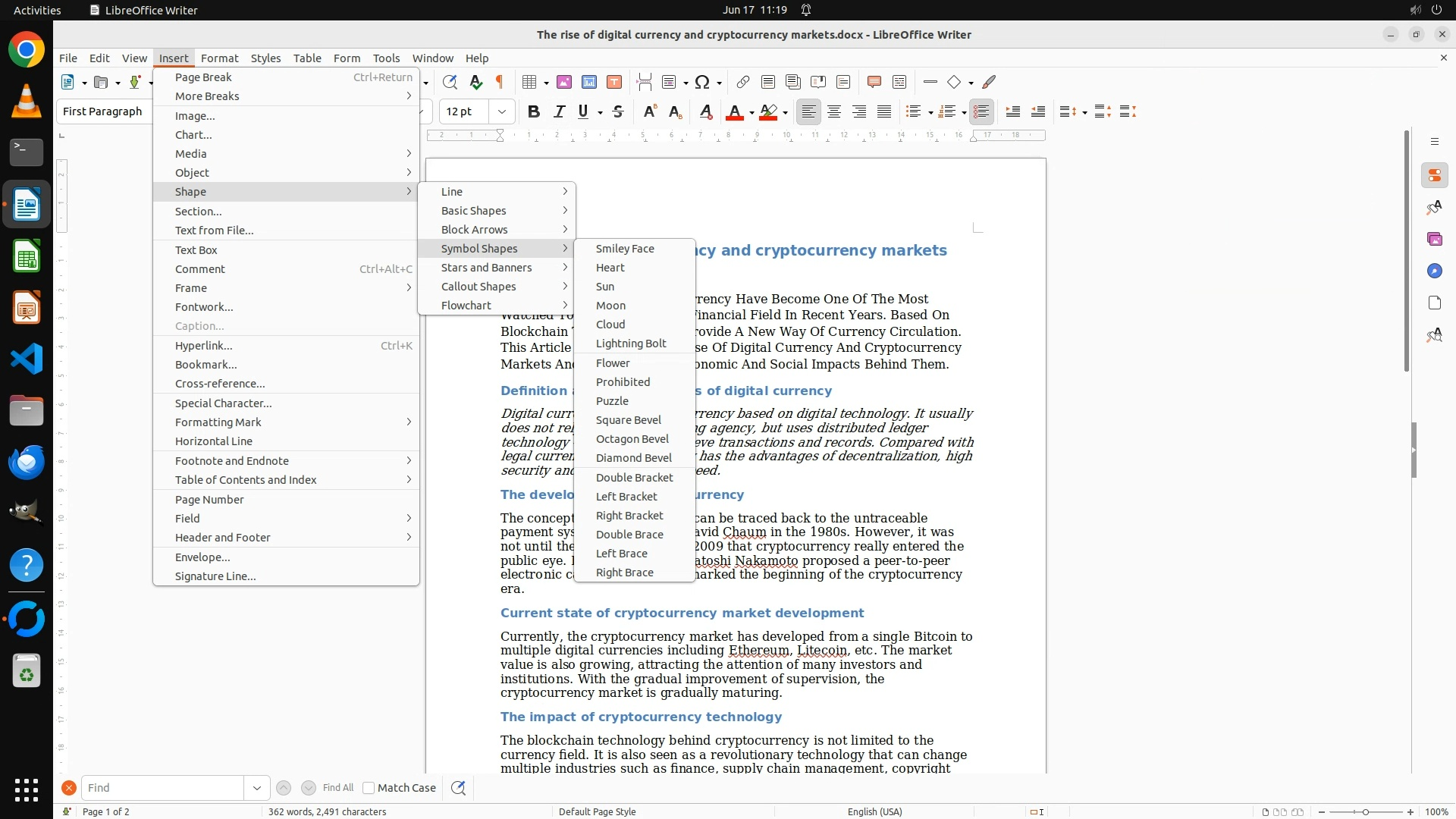Viewport: 1456px width, 819px height.
Task: Click the Insert Hyperlink toolbar icon
Action: point(743,82)
